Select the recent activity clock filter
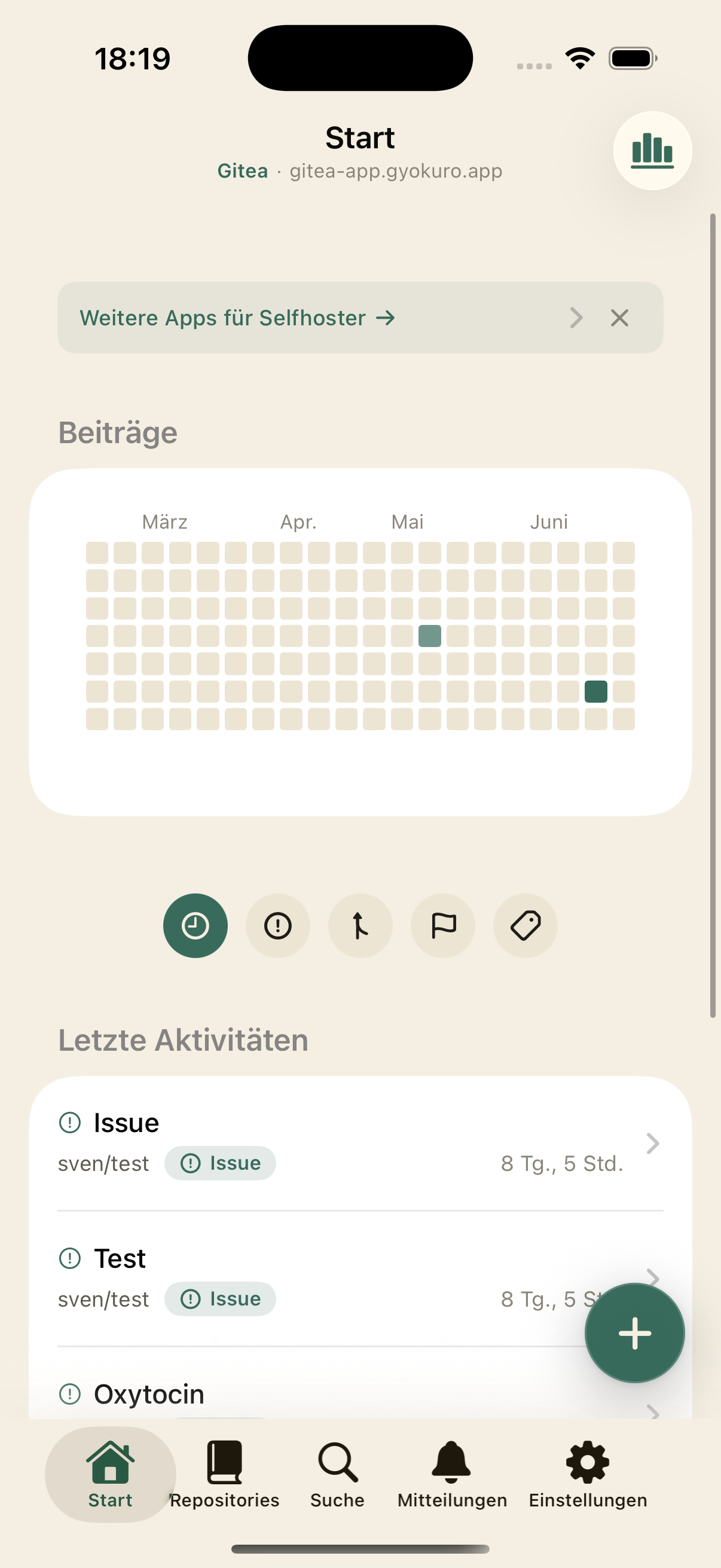Screen dimensions: 721x1568 click(x=195, y=925)
